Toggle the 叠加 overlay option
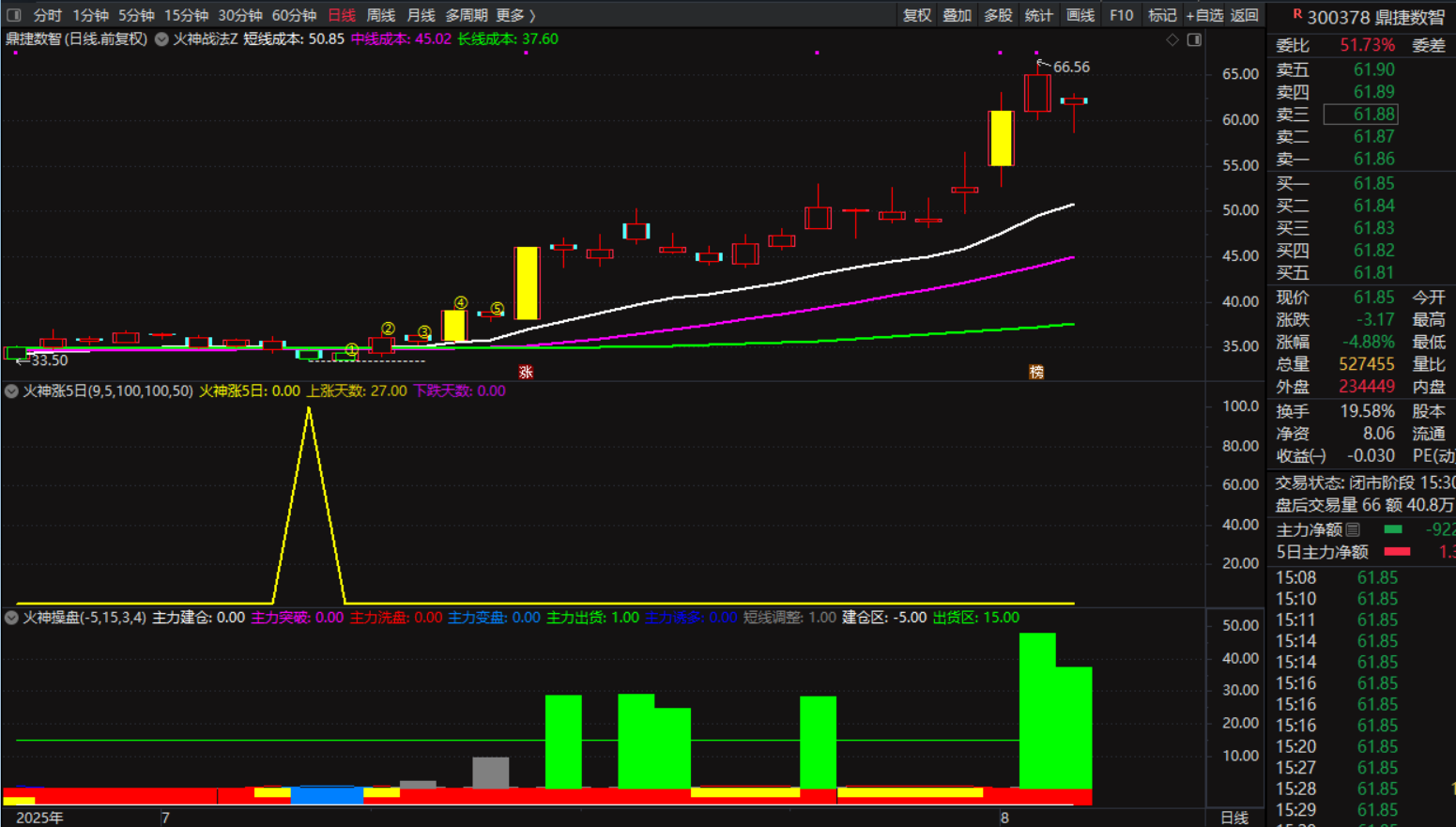 tap(957, 15)
